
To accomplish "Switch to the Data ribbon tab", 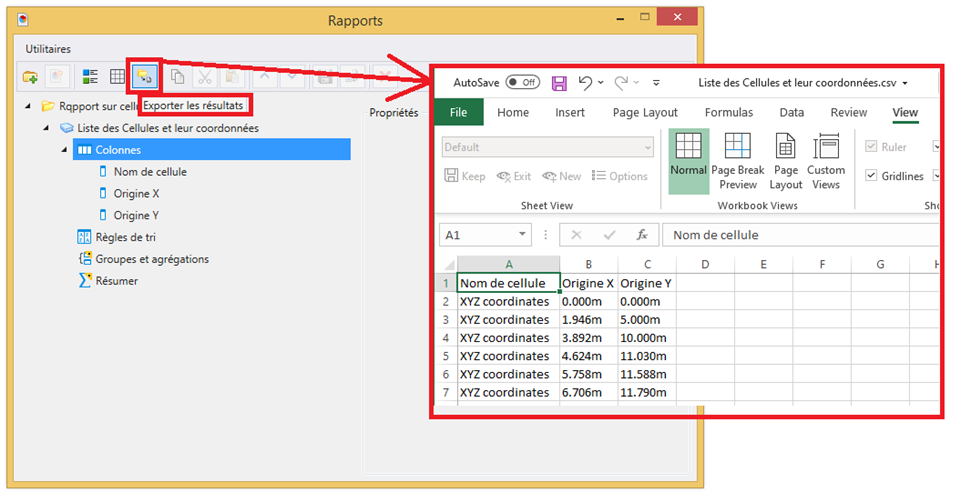I will [x=792, y=113].
